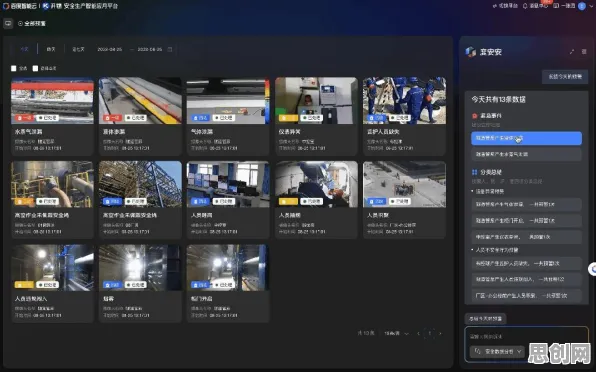Open the 安全数据分析 mode dropdown
The width and height of the screenshot is (596, 372).
coord(497,351)
